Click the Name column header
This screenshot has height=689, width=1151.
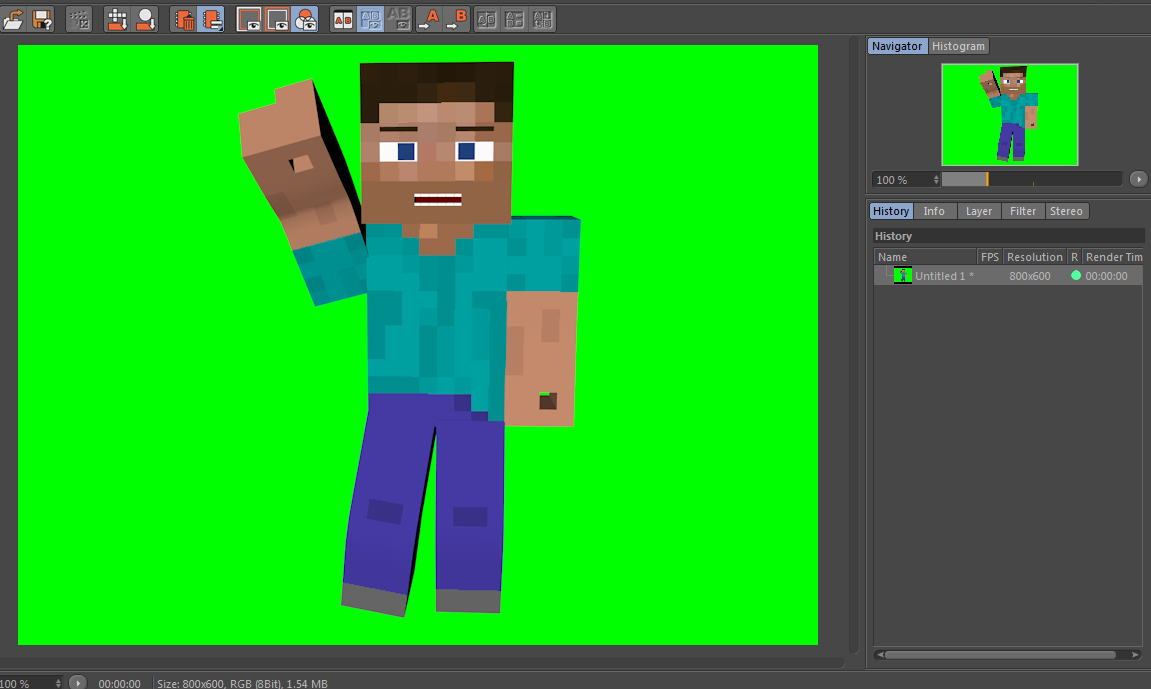(925, 257)
